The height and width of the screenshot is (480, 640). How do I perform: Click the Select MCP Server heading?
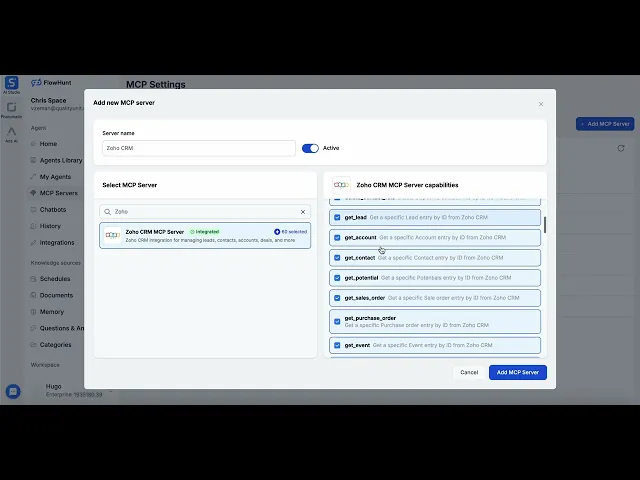coord(130,185)
